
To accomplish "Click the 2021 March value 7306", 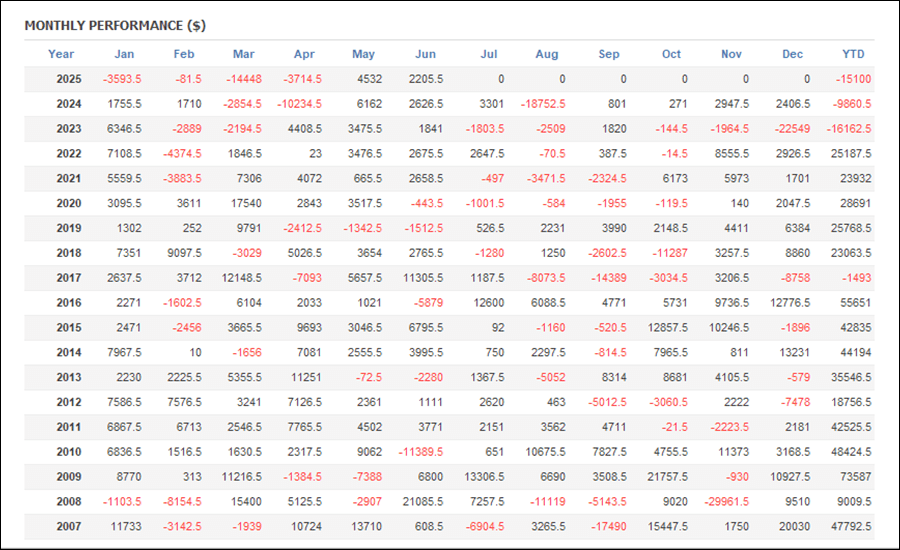I will pos(249,179).
